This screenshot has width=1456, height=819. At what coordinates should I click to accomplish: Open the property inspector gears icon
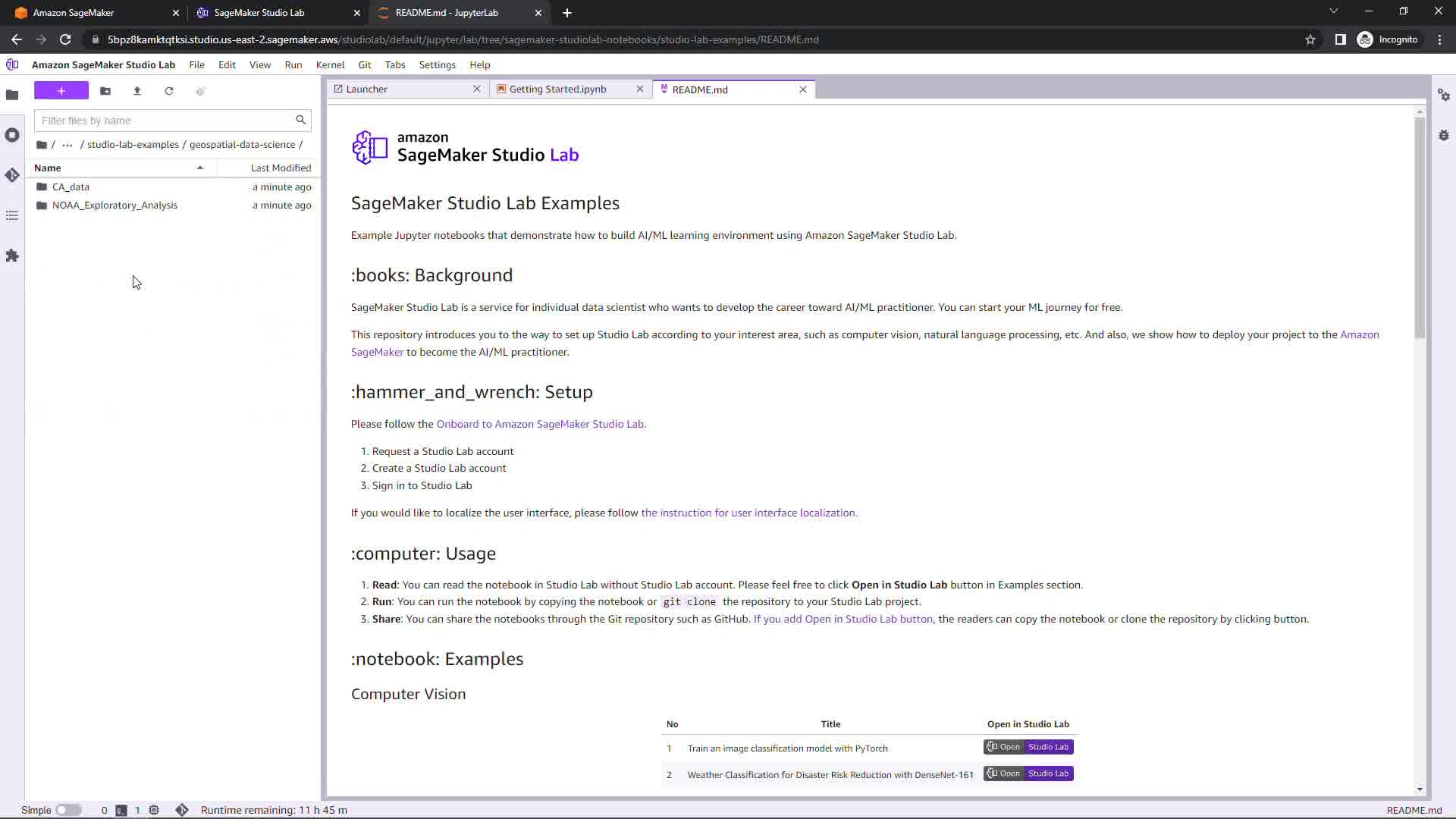[x=1444, y=95]
